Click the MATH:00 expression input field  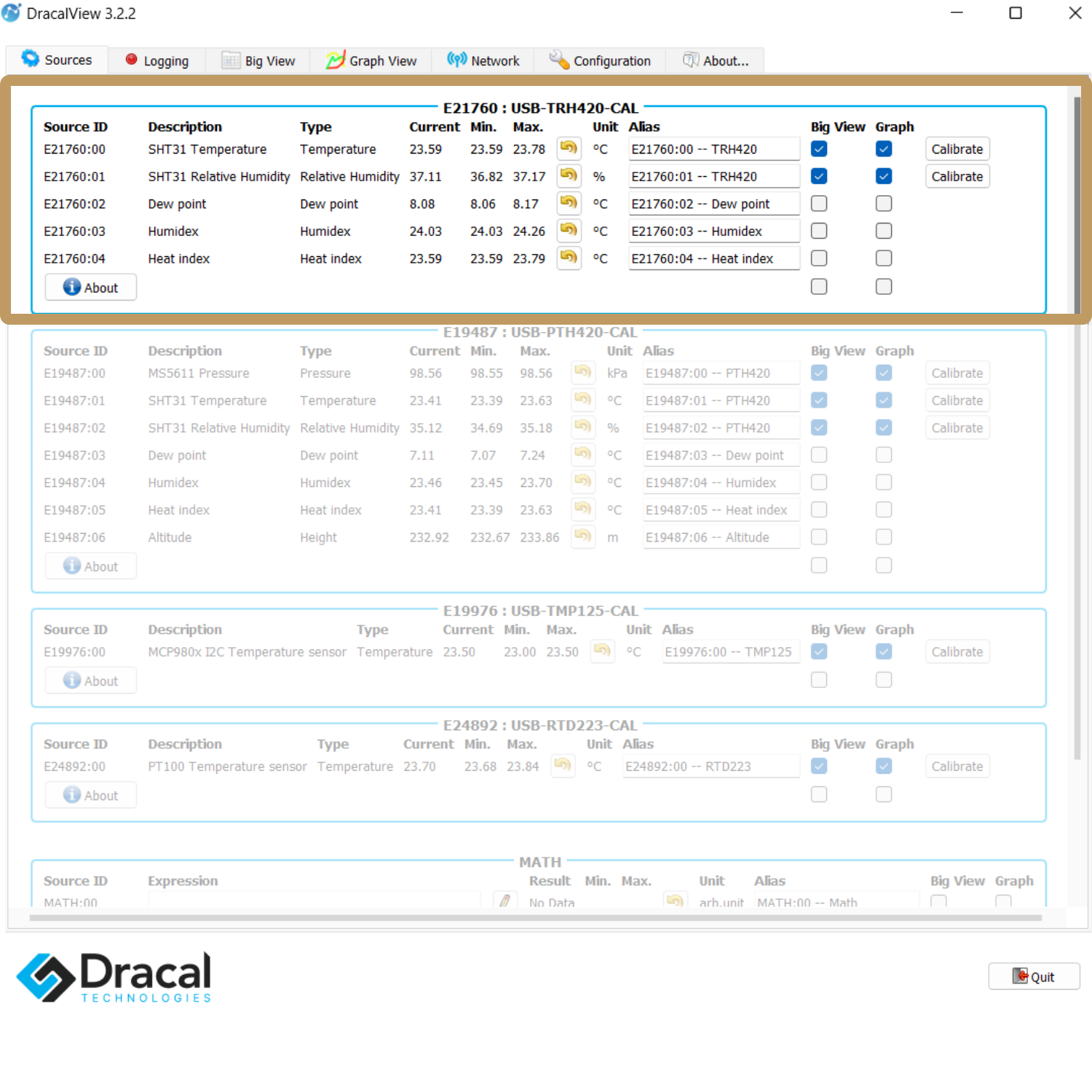[314, 900]
